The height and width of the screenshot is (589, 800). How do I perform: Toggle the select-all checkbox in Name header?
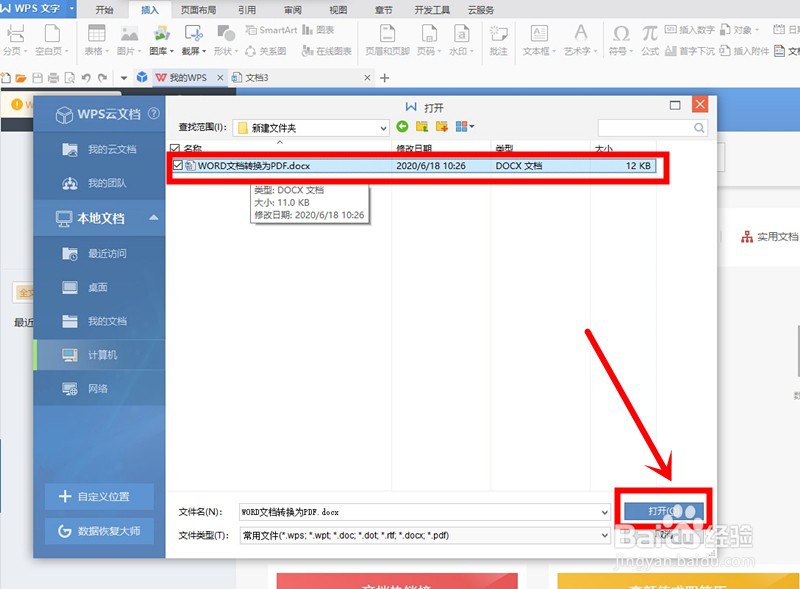coord(175,149)
